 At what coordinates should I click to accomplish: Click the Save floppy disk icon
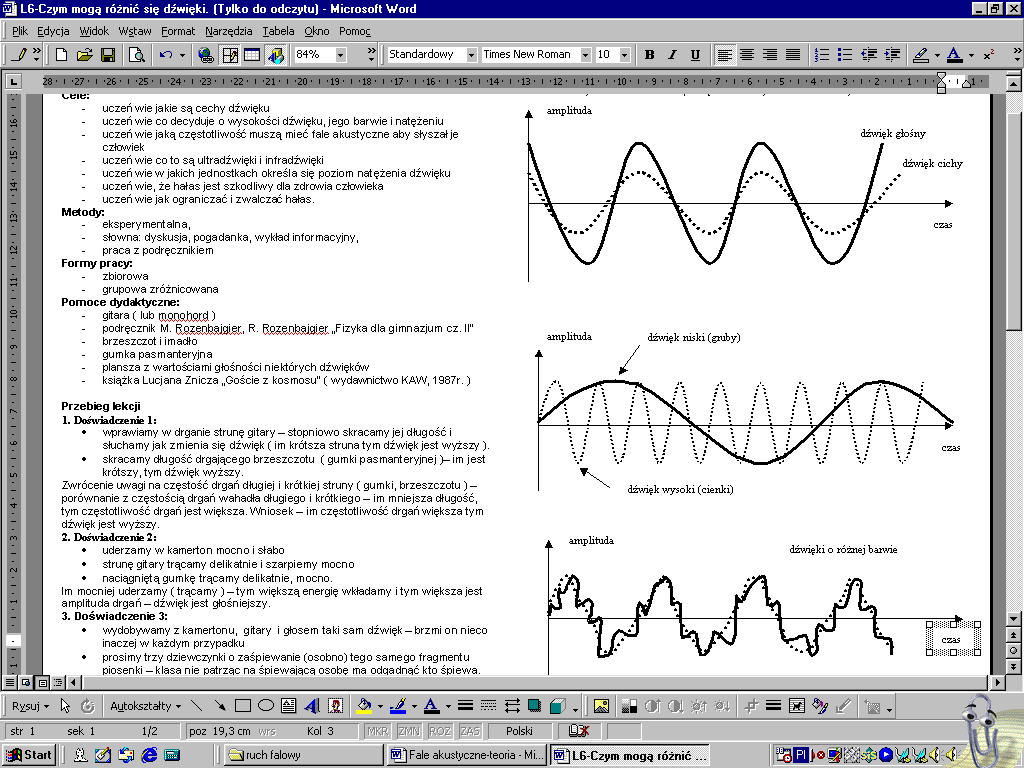pyautogui.click(x=107, y=55)
